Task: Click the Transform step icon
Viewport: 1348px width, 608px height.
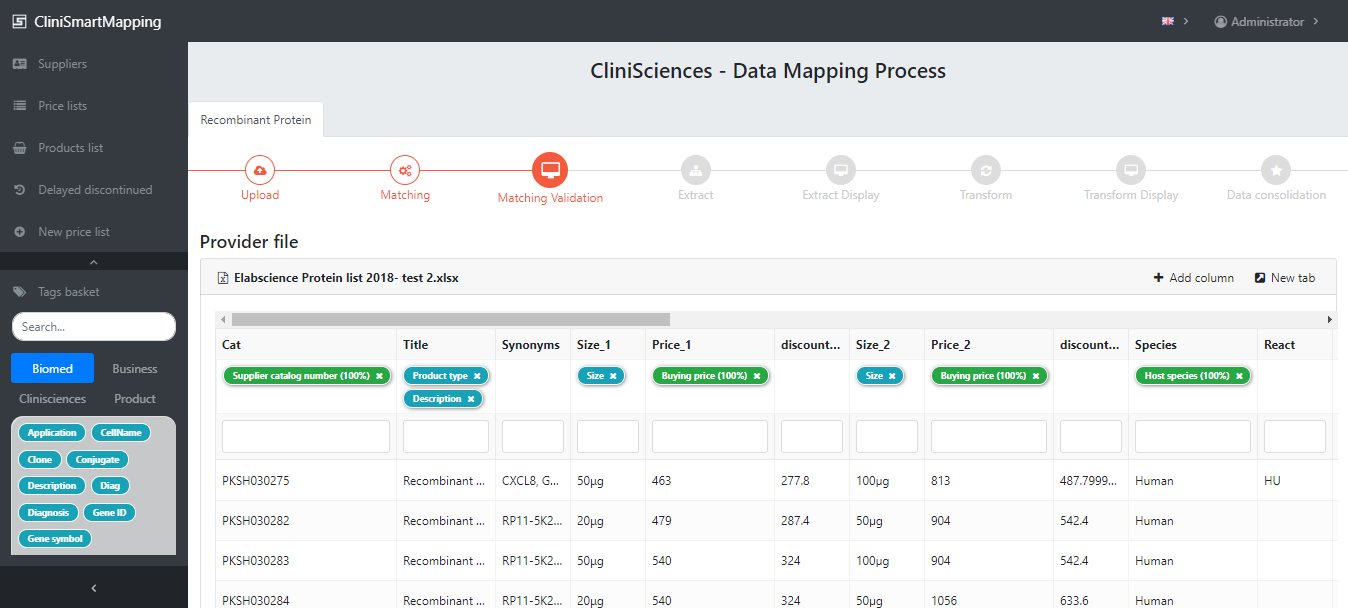Action: (986, 170)
